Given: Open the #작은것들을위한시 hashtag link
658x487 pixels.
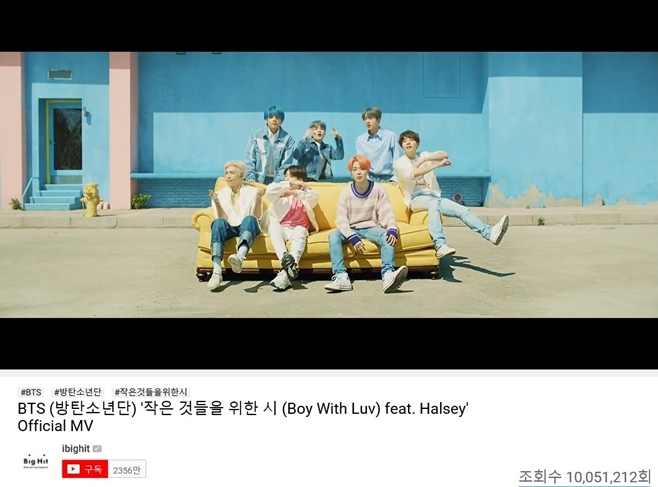Looking at the screenshot, I should click(151, 392).
